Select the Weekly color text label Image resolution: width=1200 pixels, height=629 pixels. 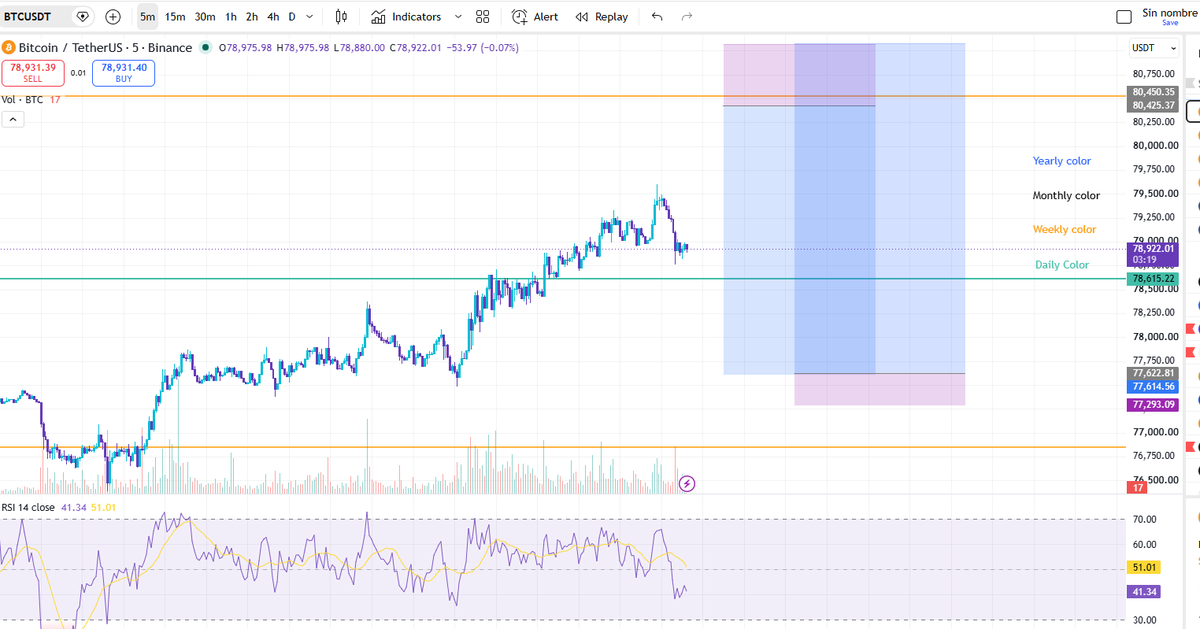click(x=1064, y=230)
